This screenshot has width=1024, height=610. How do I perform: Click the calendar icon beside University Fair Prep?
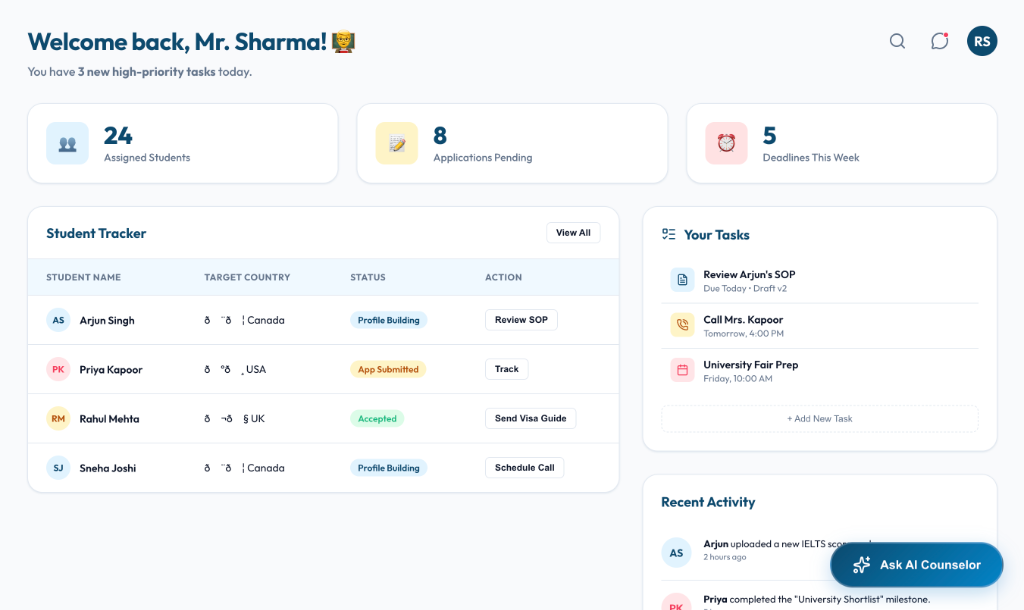coord(682,371)
